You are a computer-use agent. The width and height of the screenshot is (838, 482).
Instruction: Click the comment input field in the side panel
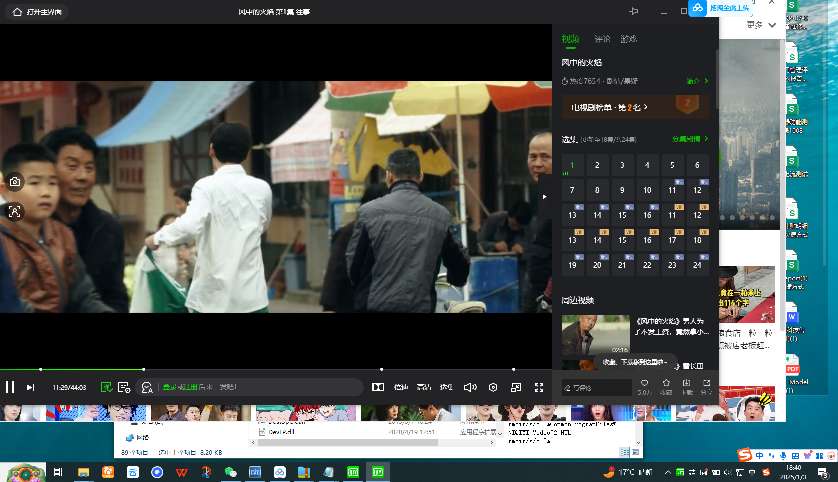[x=596, y=387]
